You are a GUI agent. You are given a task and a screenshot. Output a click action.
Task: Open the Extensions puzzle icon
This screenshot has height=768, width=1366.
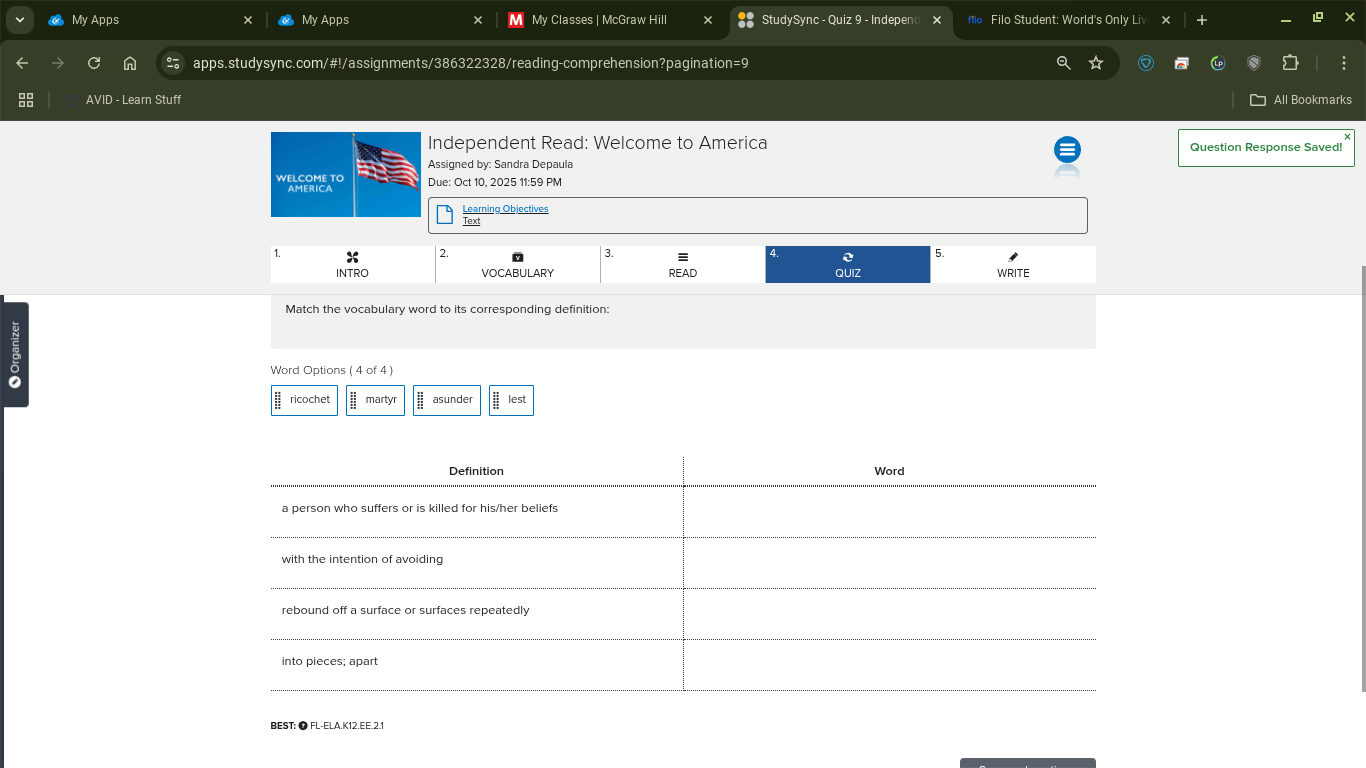point(1290,63)
